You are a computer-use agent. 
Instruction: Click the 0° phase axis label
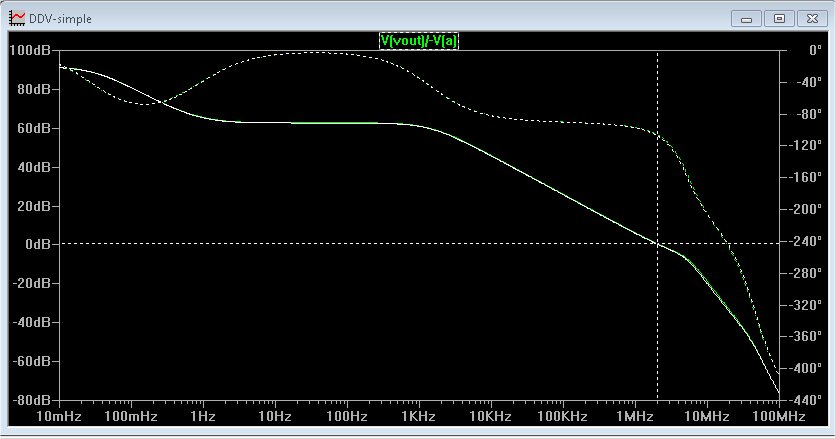click(815, 51)
